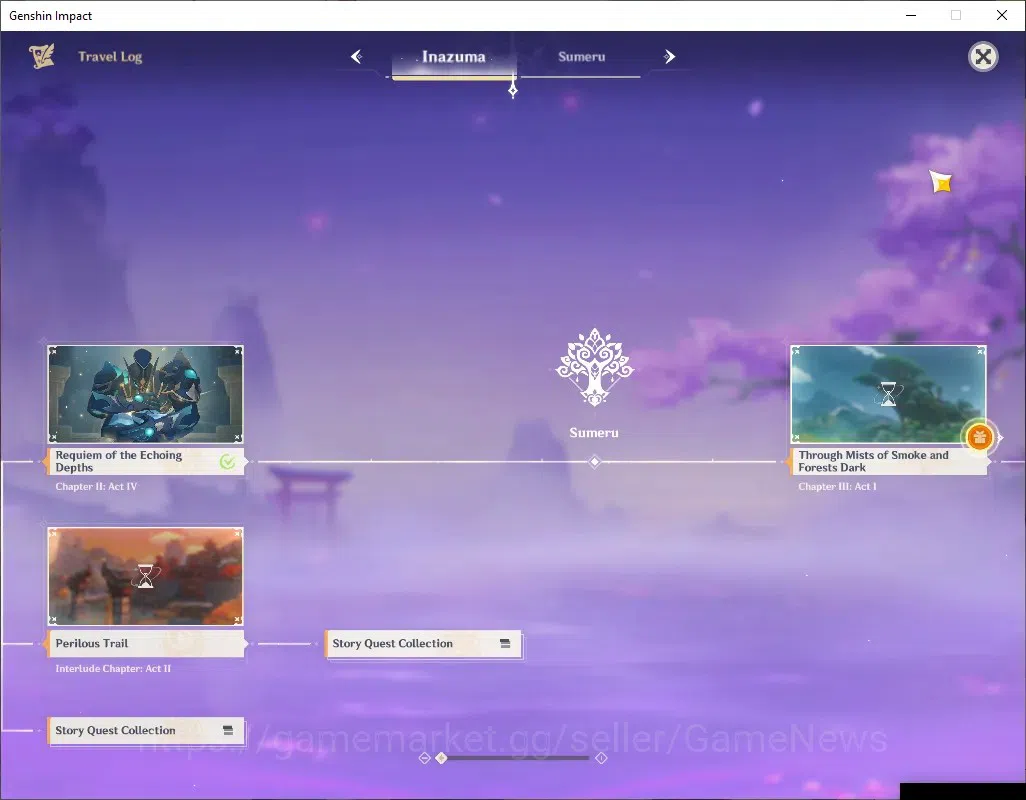Click the Travel Log title text
The height and width of the screenshot is (800, 1026).
[x=110, y=57]
